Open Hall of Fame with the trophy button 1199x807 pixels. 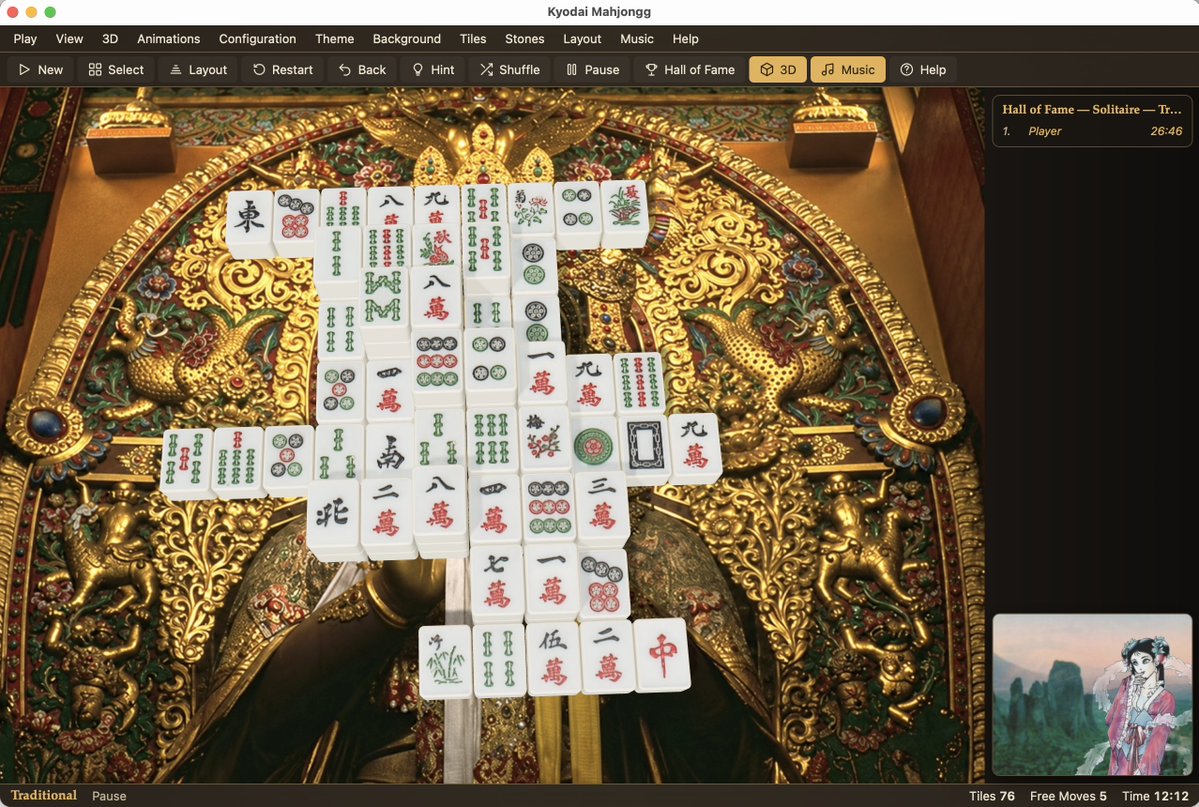coord(689,70)
